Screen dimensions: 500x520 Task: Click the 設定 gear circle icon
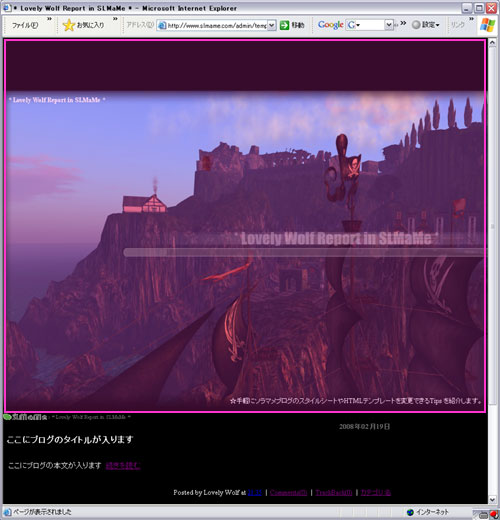pyautogui.click(x=416, y=25)
